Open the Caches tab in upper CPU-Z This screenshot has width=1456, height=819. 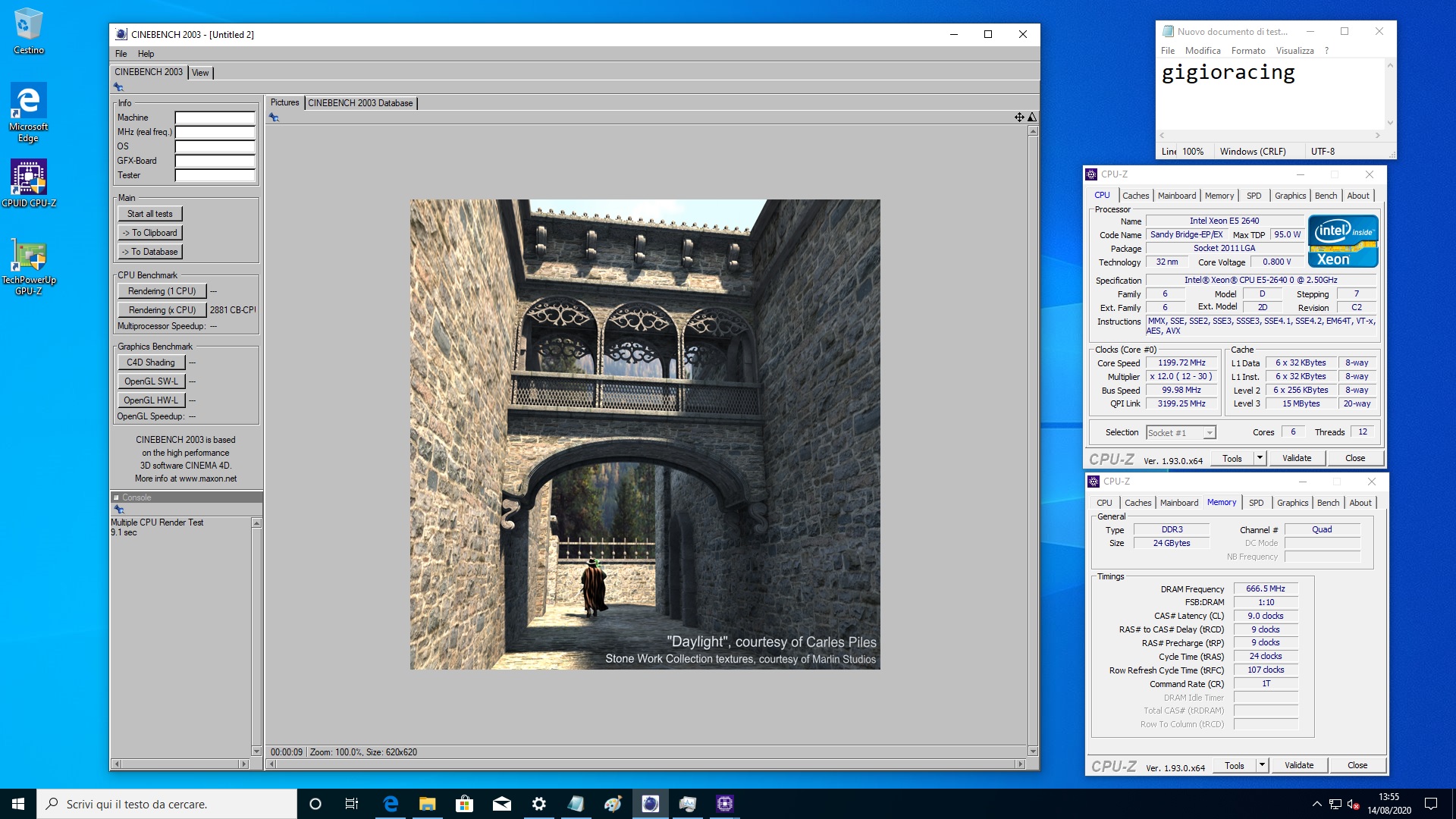point(1135,196)
